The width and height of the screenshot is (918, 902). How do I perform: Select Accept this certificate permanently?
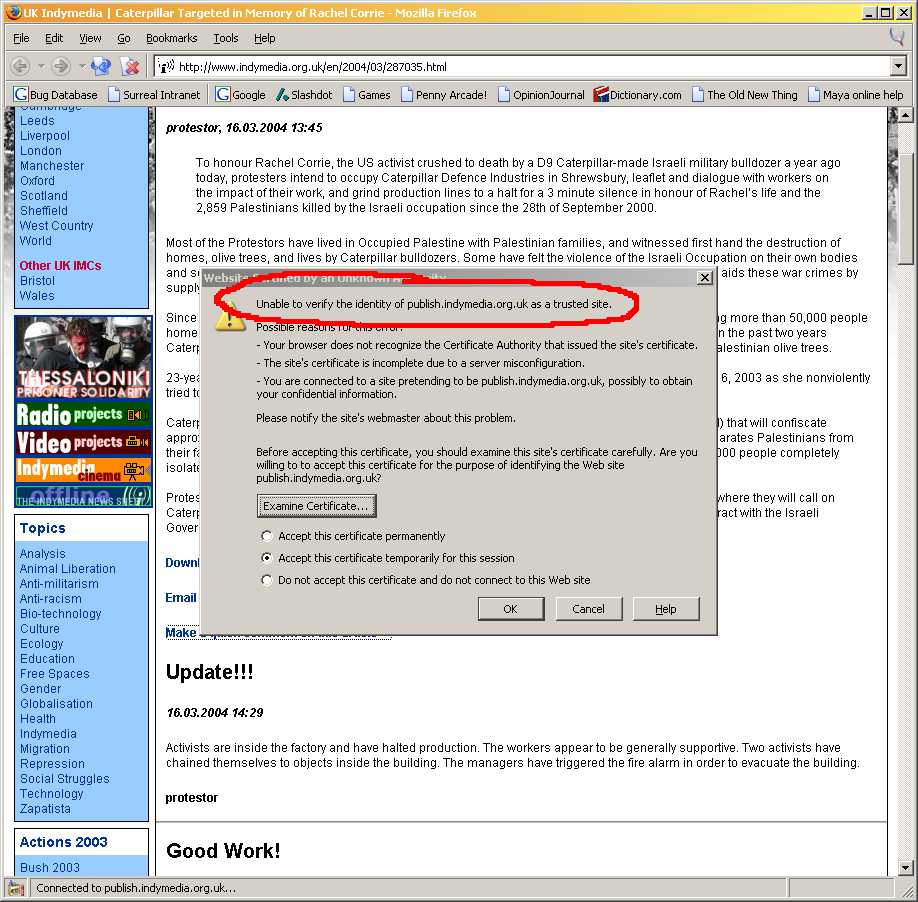(x=266, y=537)
